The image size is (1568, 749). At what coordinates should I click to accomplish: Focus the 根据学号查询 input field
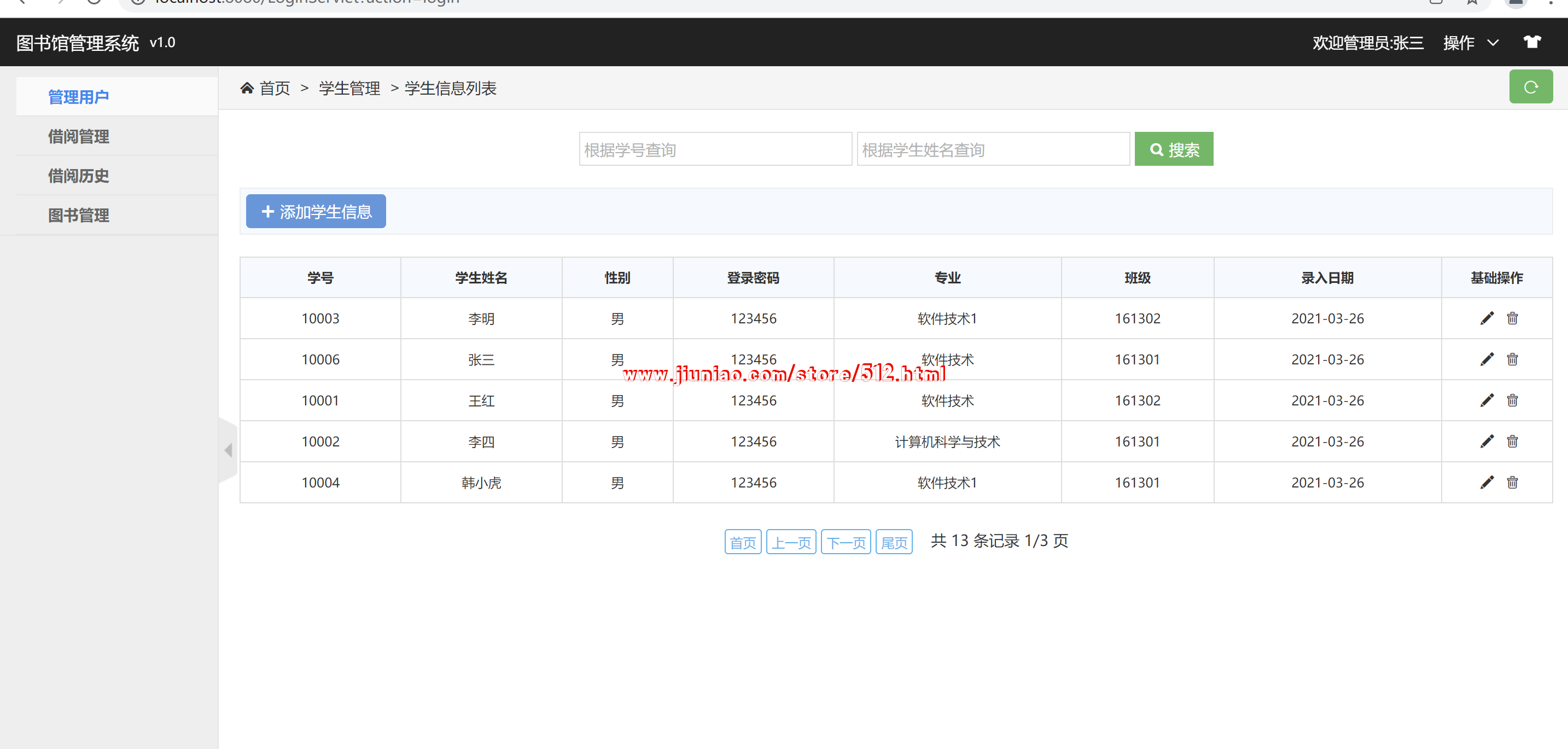tap(715, 149)
